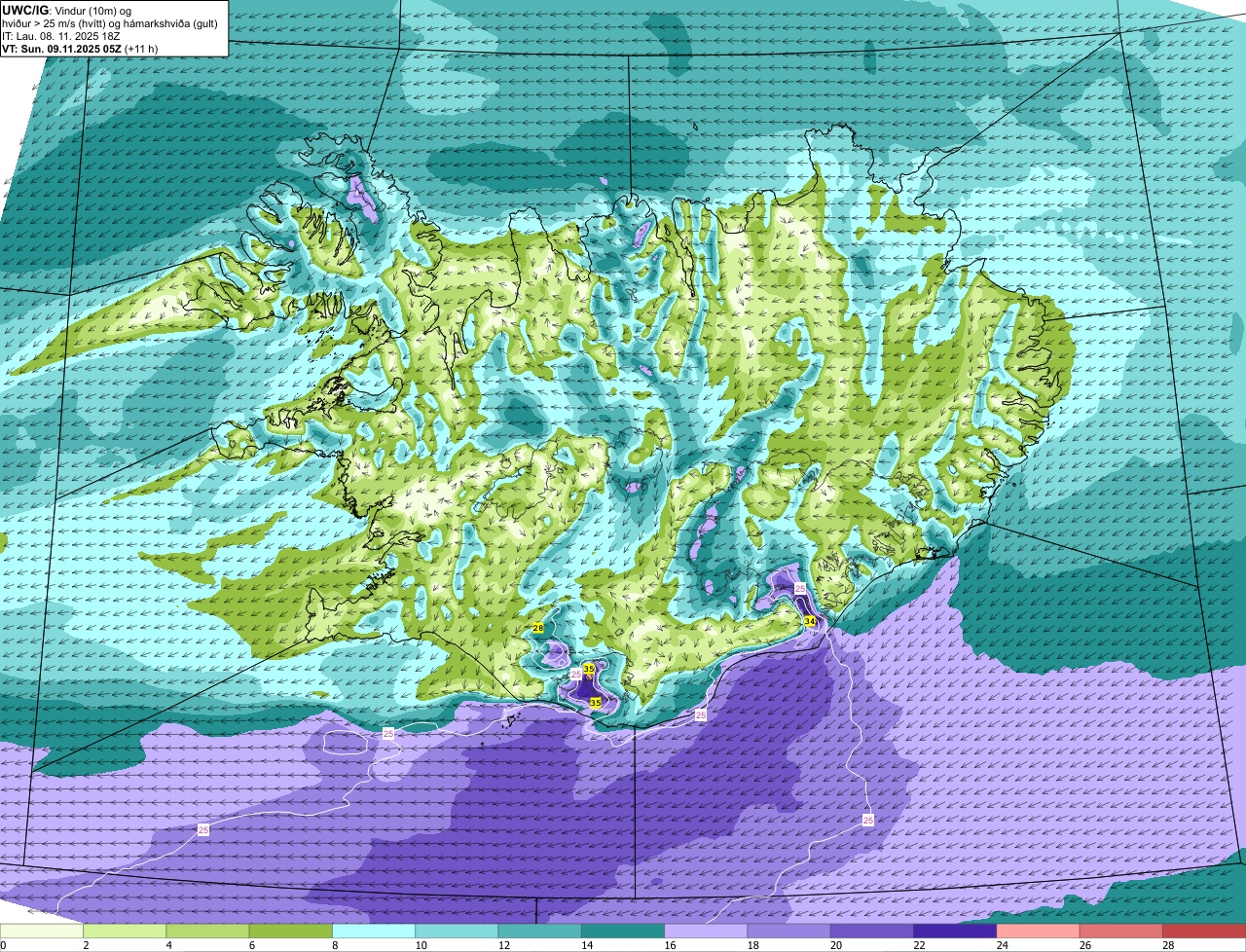The height and width of the screenshot is (952, 1246).
Task: Click the colour bar tick label 6
Action: tap(250, 945)
